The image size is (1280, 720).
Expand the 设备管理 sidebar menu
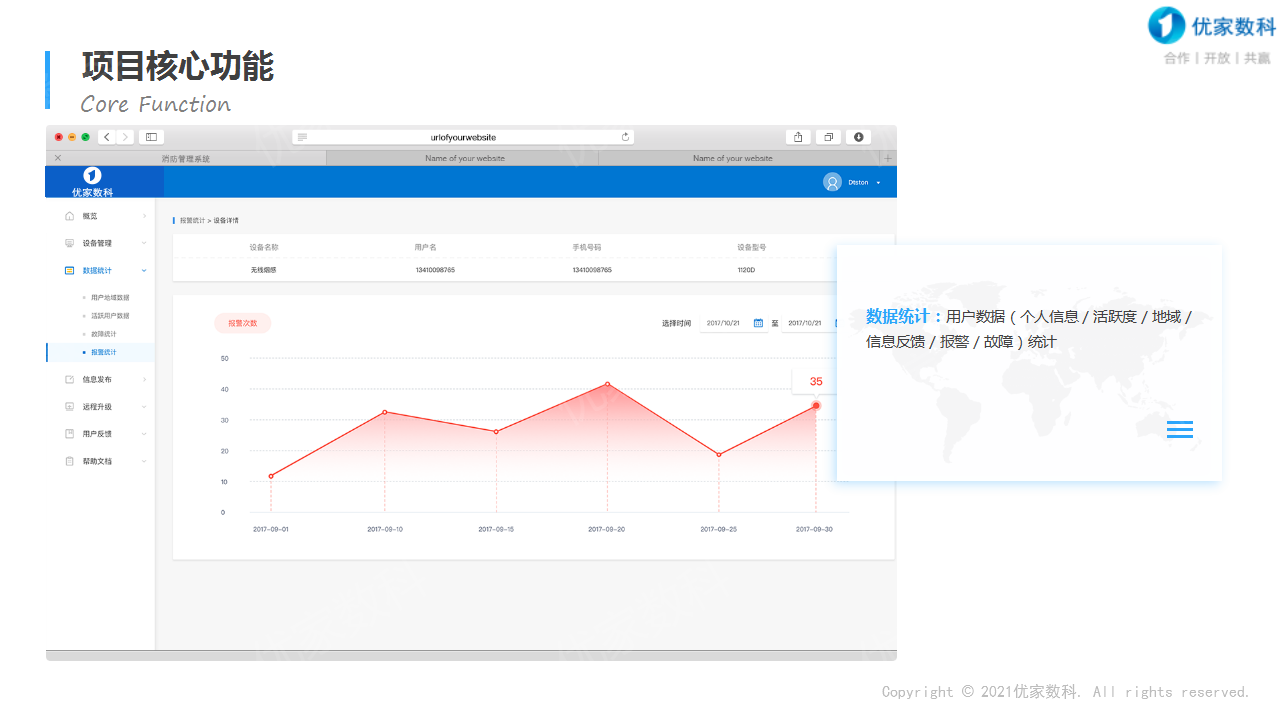coord(144,243)
